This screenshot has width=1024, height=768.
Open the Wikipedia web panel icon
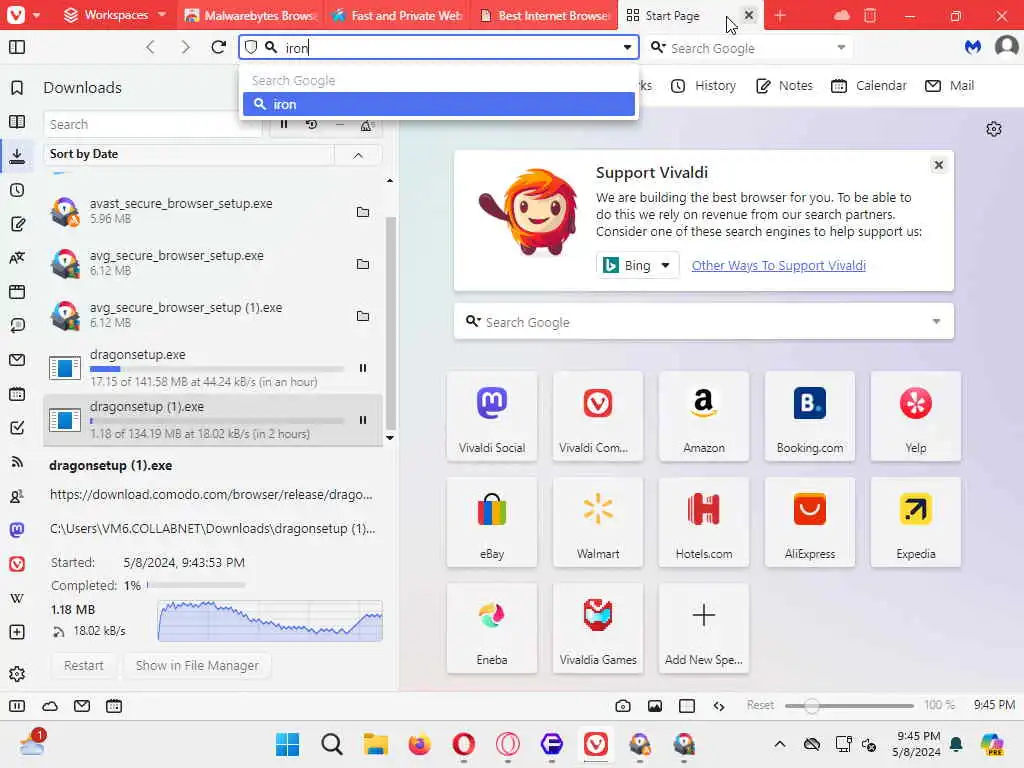pyautogui.click(x=18, y=598)
